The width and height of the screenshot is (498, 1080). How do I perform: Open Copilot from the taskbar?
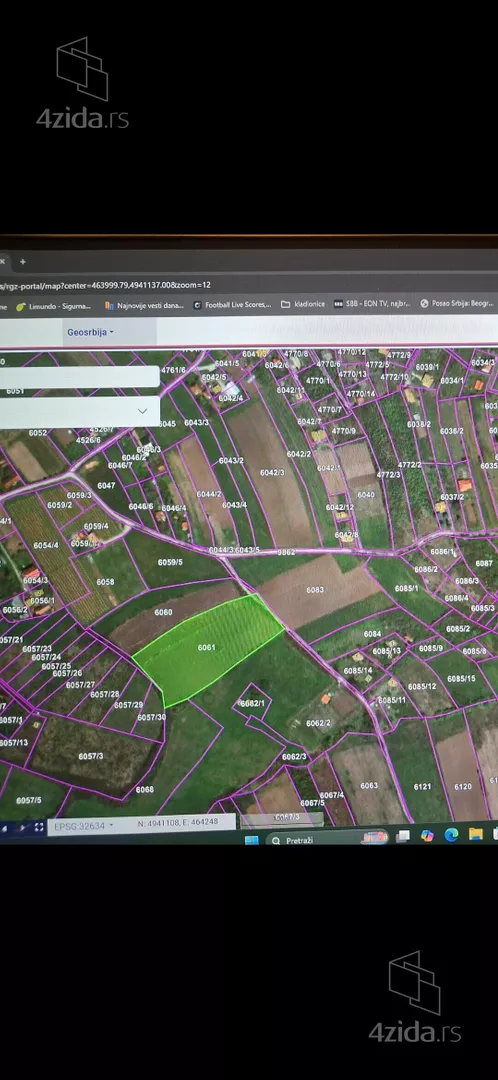coord(427,835)
